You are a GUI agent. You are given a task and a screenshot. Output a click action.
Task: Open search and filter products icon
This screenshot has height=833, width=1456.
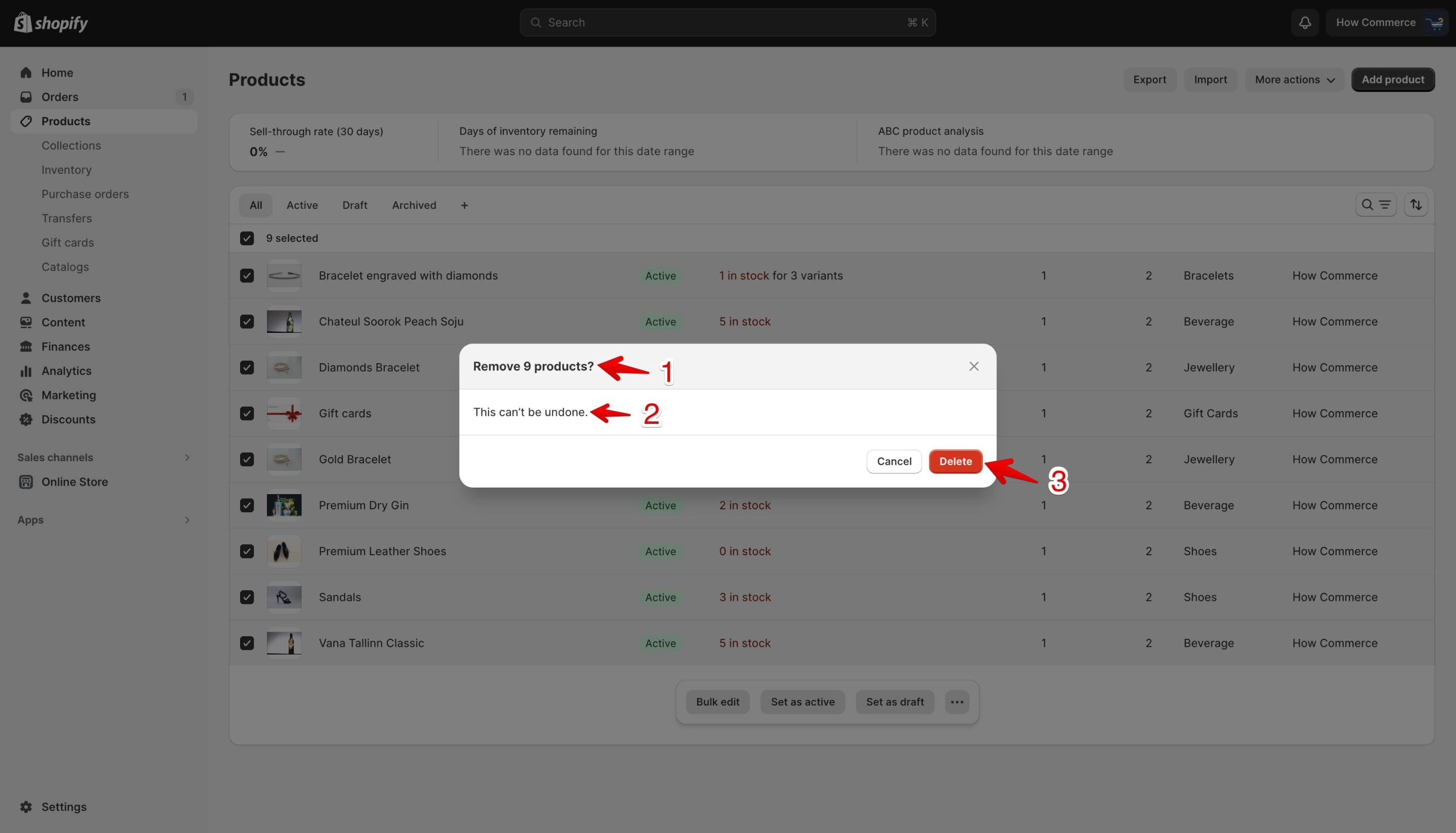click(1376, 205)
